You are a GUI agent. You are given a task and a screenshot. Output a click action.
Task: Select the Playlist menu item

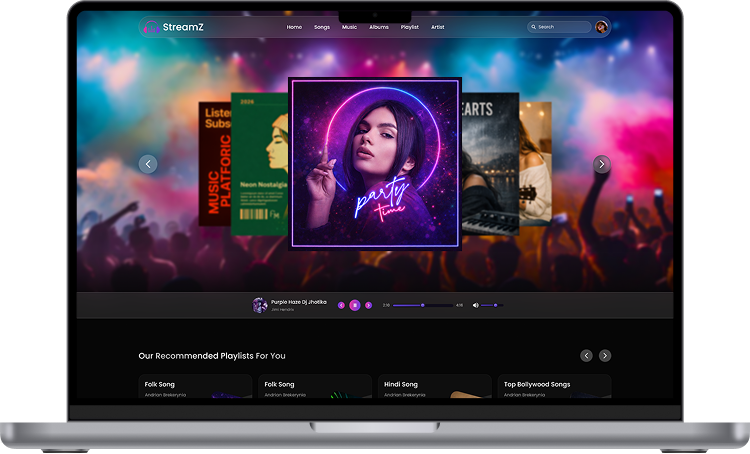coord(409,27)
